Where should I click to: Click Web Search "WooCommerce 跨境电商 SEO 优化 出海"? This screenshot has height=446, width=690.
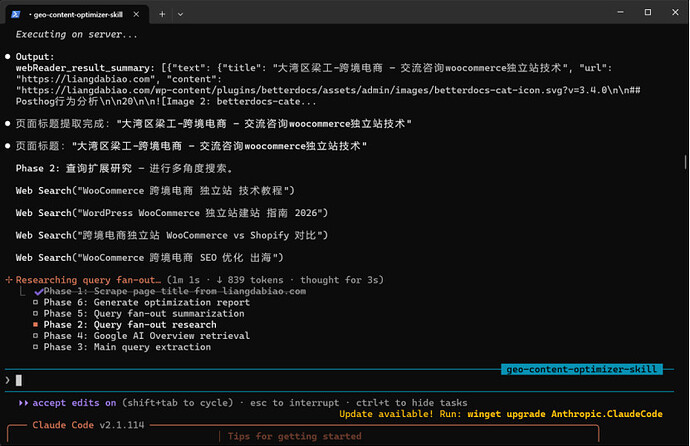click(149, 258)
